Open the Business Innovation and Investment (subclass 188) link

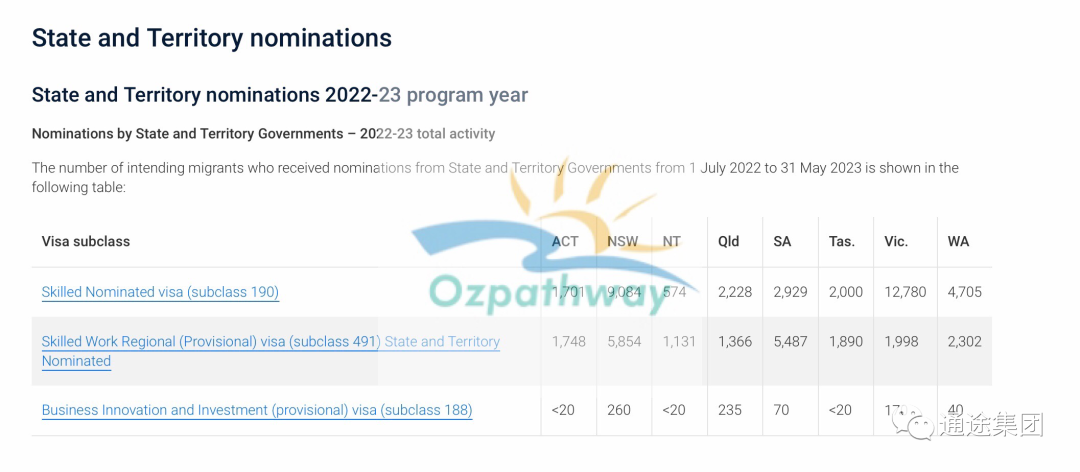tap(257, 410)
